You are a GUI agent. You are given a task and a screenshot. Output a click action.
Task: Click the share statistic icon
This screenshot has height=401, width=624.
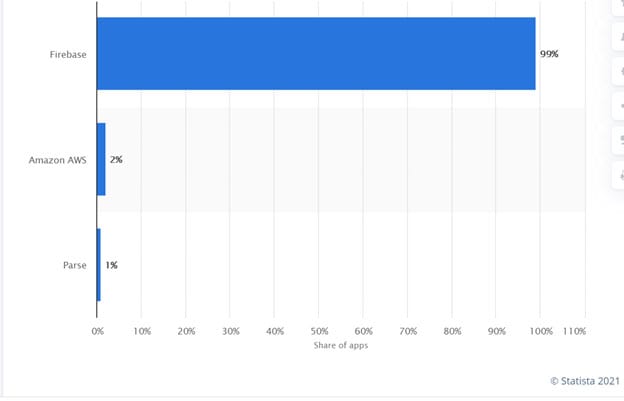pos(620,106)
